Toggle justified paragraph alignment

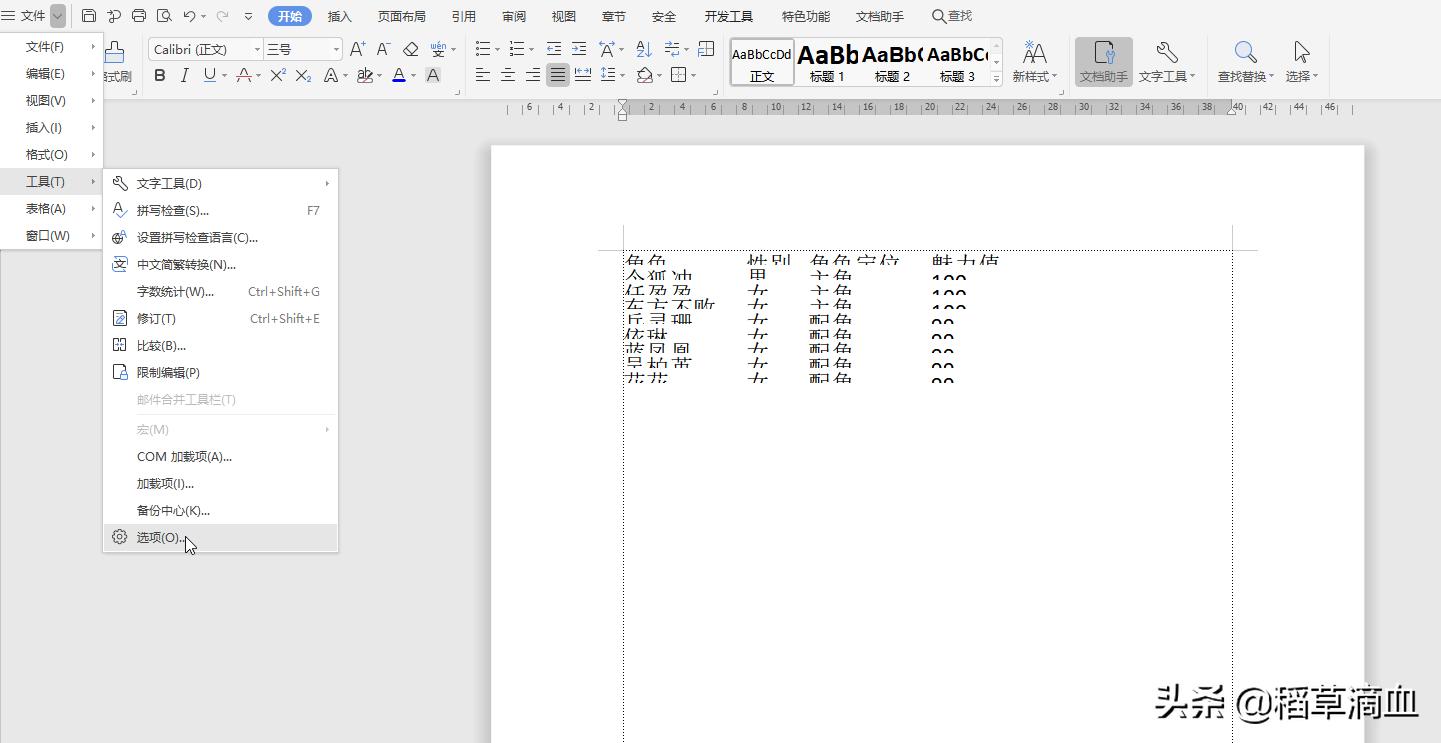[558, 75]
